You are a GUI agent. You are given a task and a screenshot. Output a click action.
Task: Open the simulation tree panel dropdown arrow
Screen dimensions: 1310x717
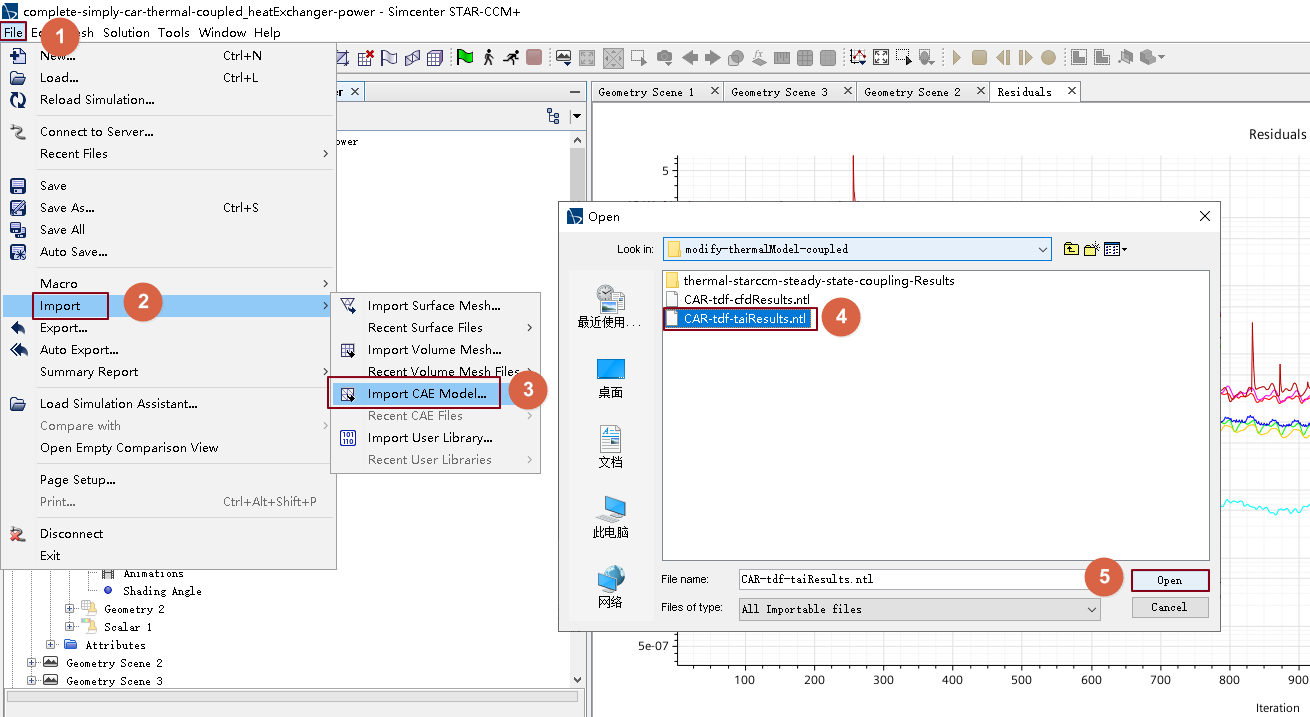tap(576, 117)
